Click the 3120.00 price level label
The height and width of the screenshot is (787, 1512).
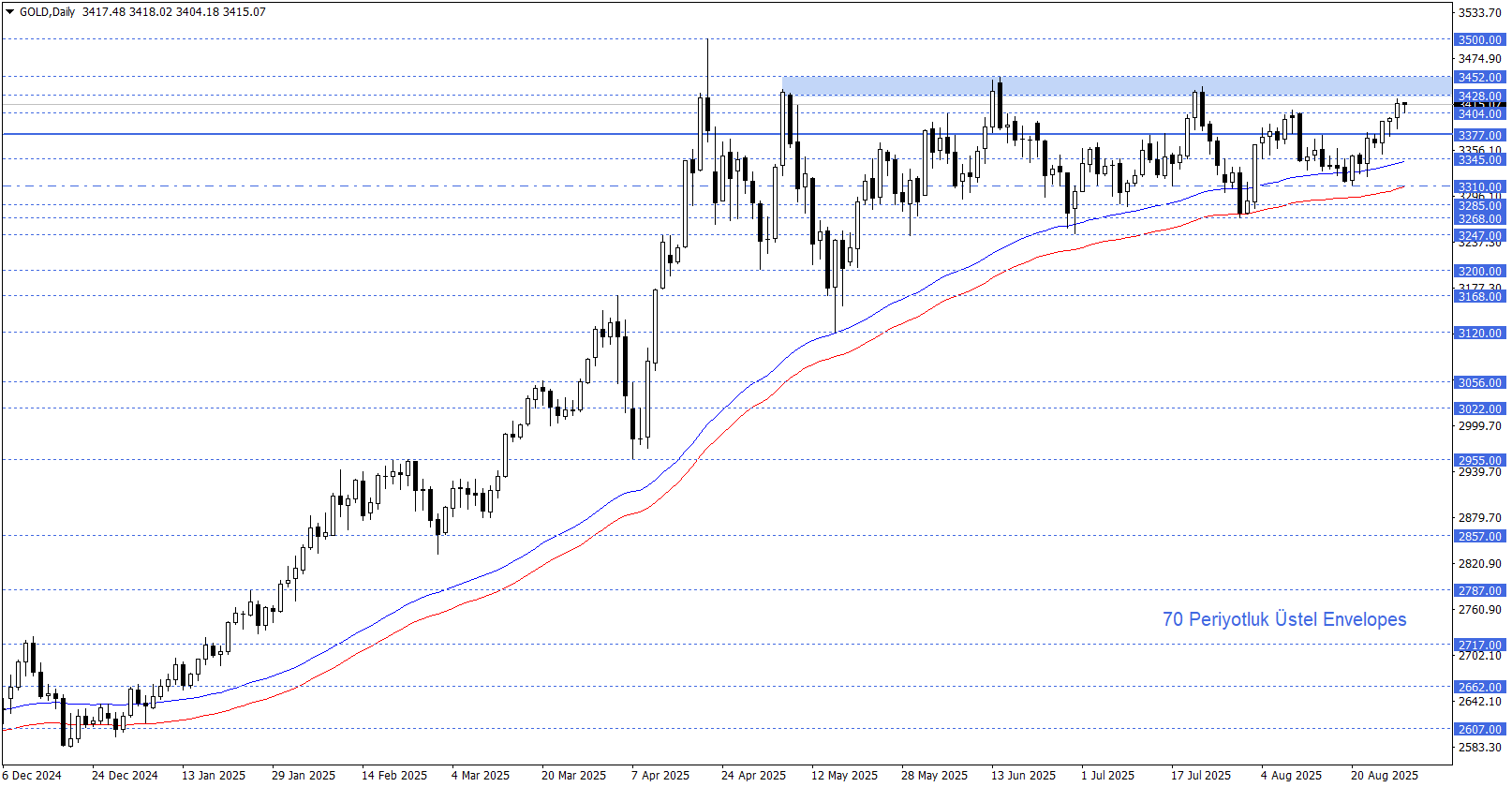1480,333
